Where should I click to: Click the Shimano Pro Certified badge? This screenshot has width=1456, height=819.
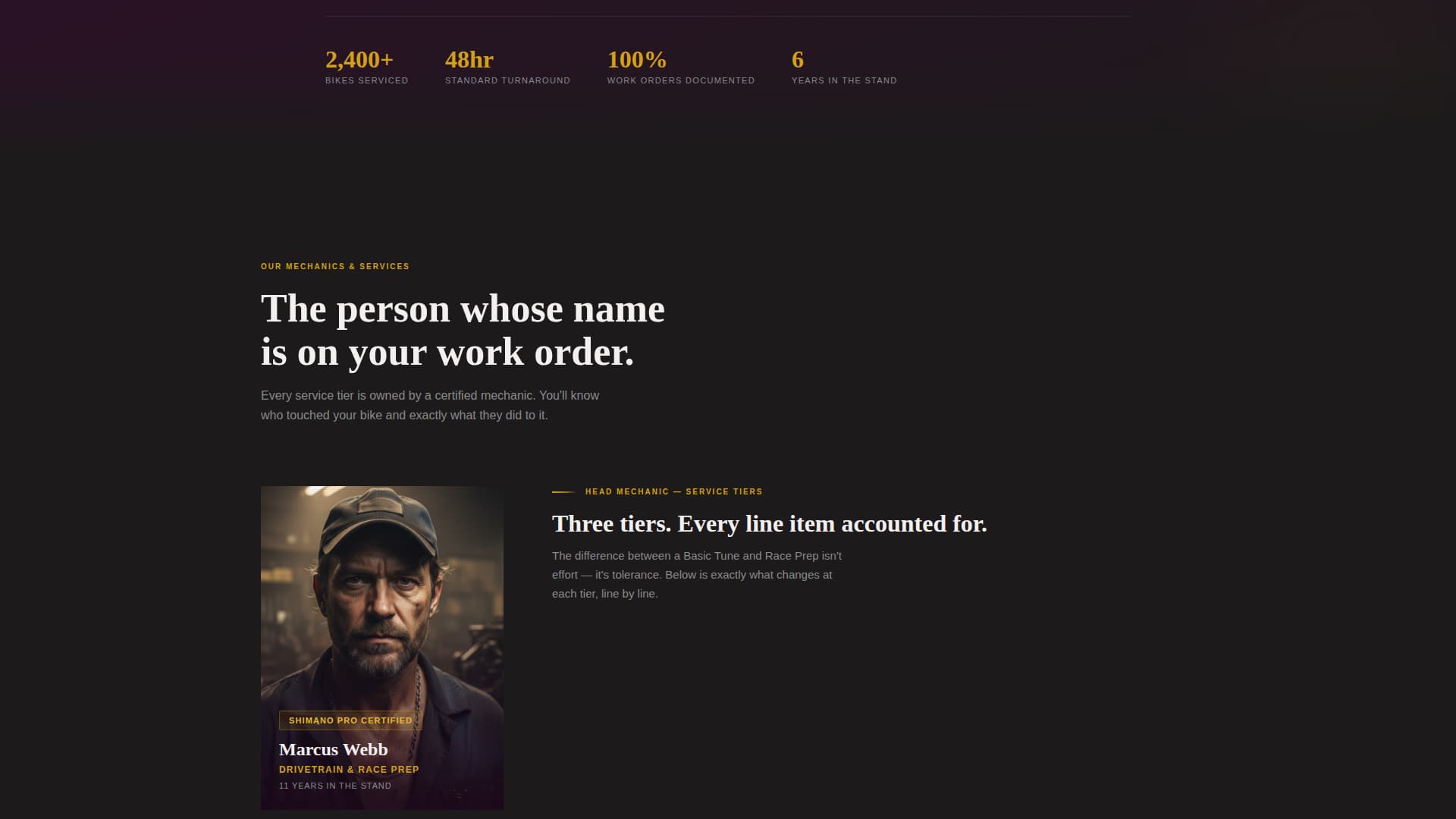[350, 720]
